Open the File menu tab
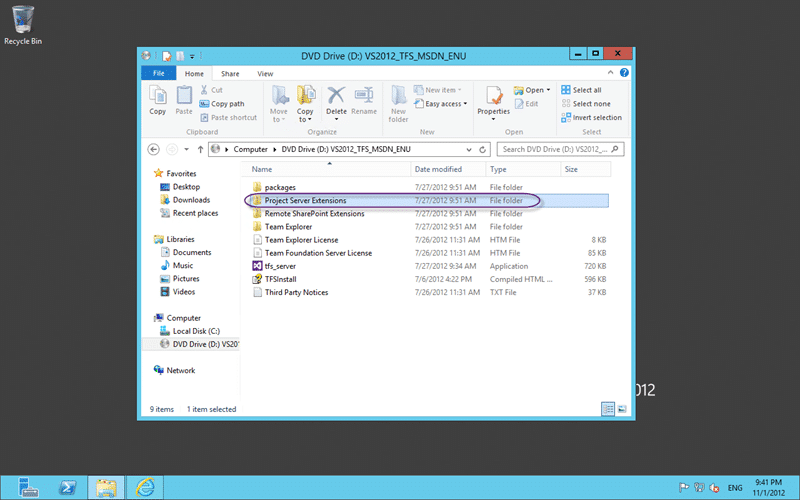This screenshot has height=500, width=800. point(159,73)
